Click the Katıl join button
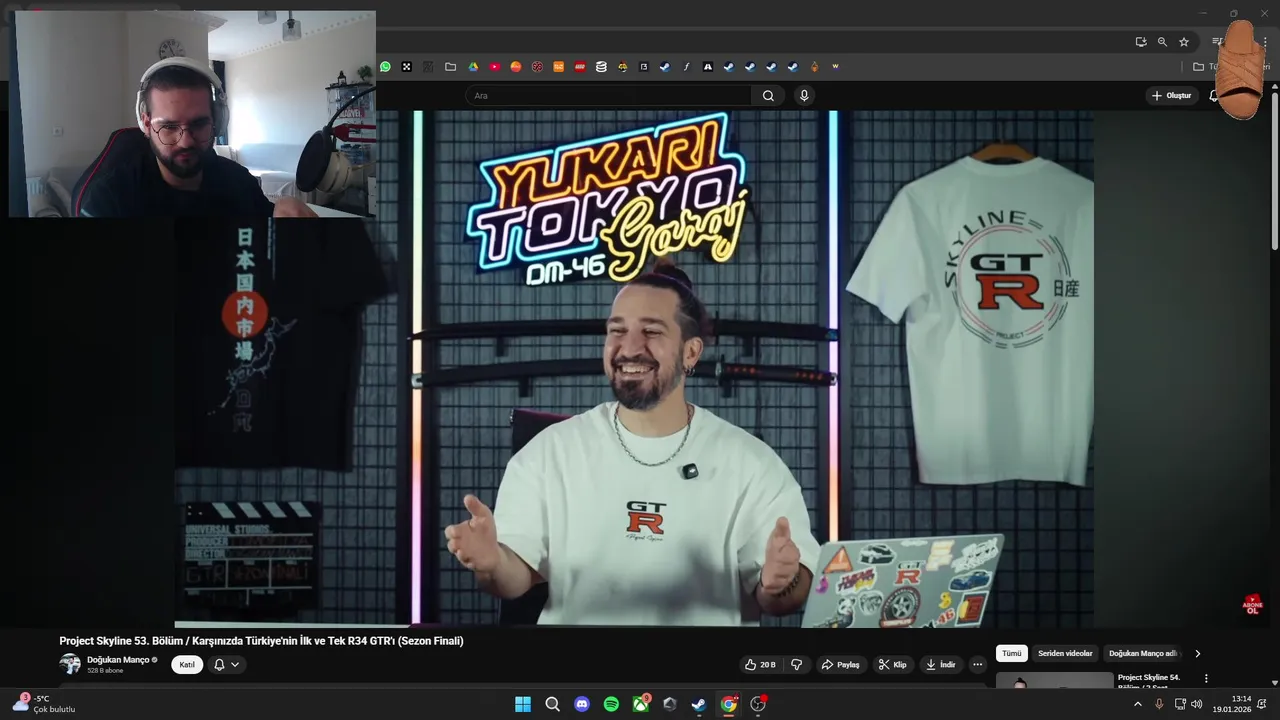The height and width of the screenshot is (720, 1280). point(187,664)
